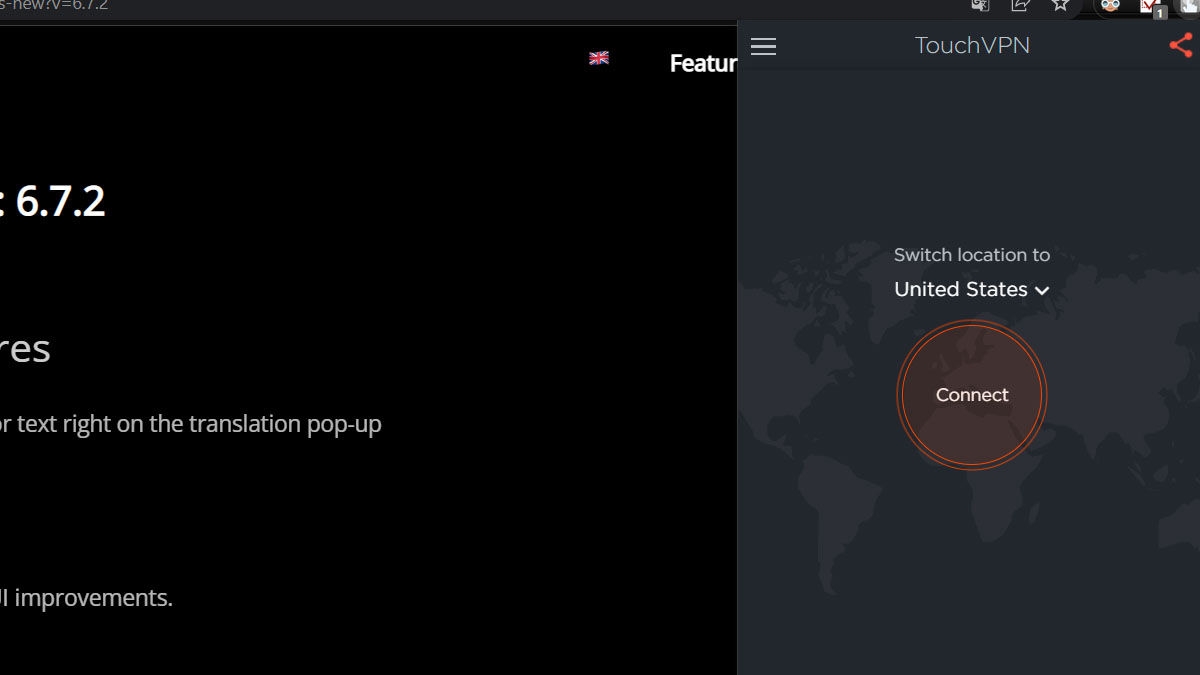Toggle VPN on with the Connect circle
This screenshot has width=1200, height=675.
point(971,395)
